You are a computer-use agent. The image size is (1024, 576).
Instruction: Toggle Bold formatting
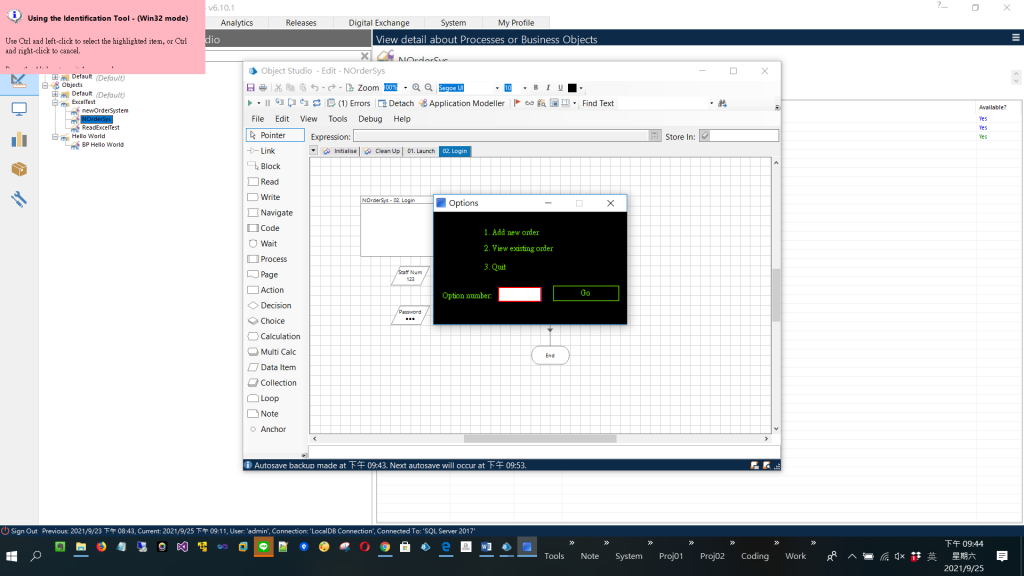pos(536,88)
